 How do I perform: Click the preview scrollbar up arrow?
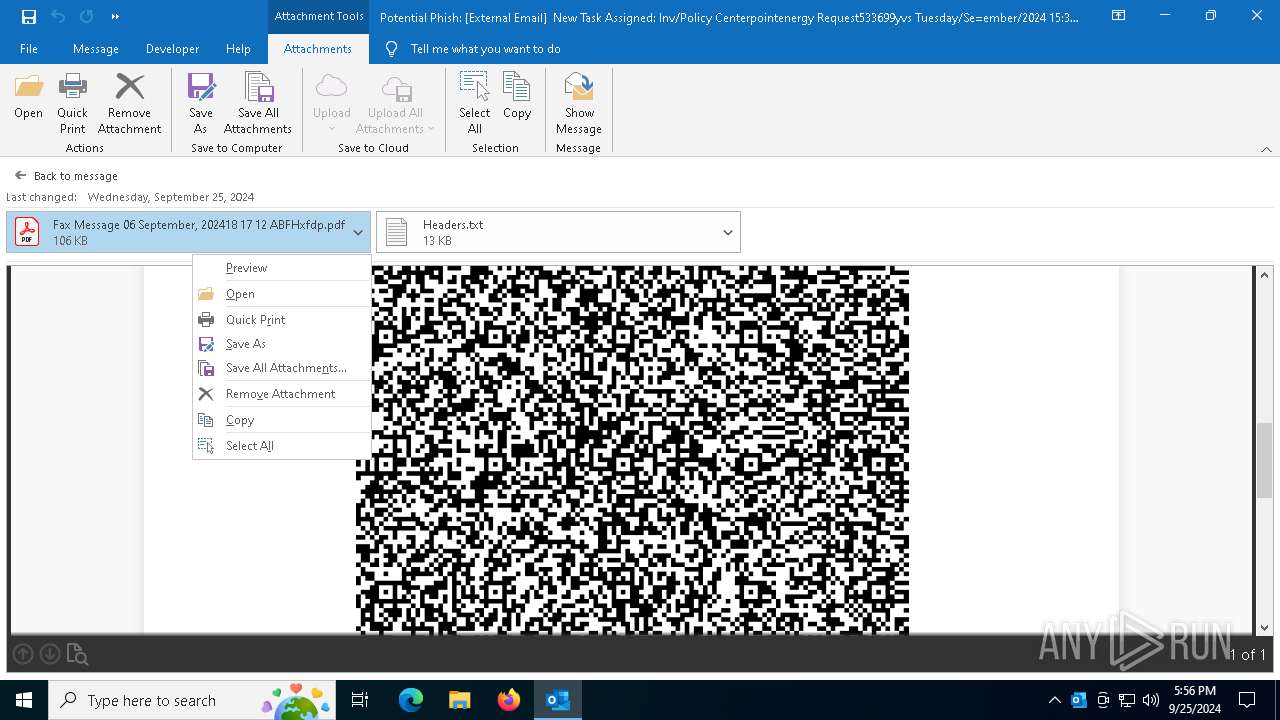(1264, 275)
